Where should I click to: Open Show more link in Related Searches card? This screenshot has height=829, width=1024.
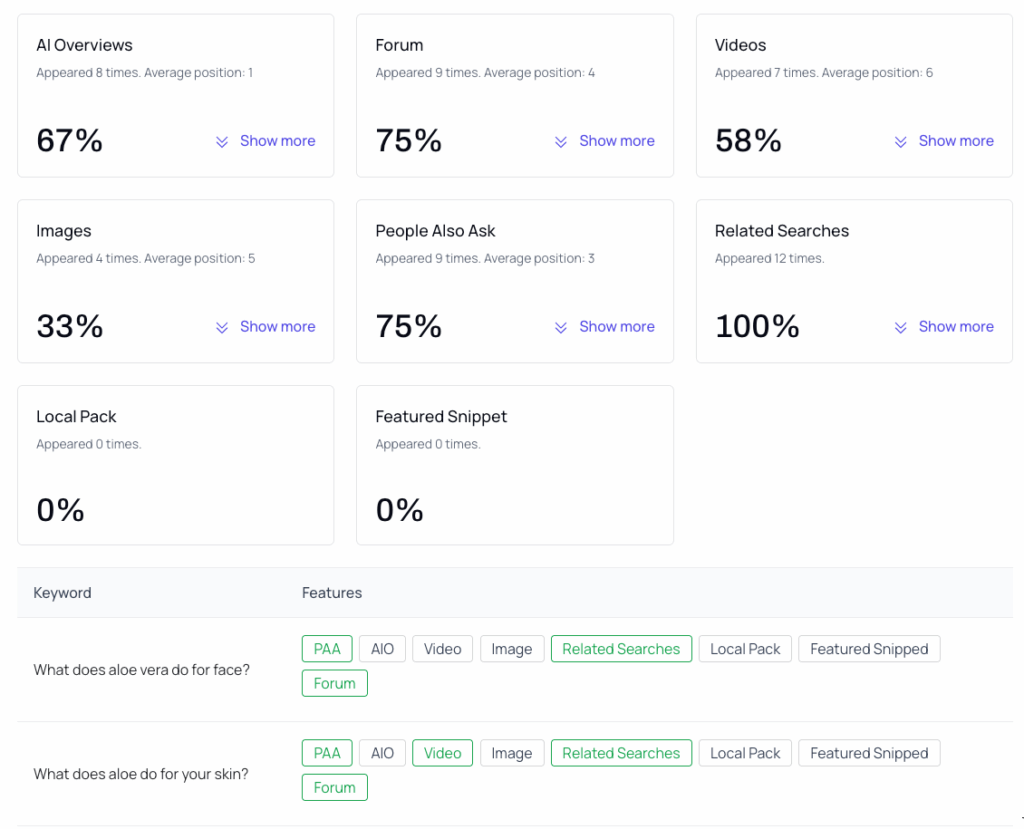[x=955, y=326]
